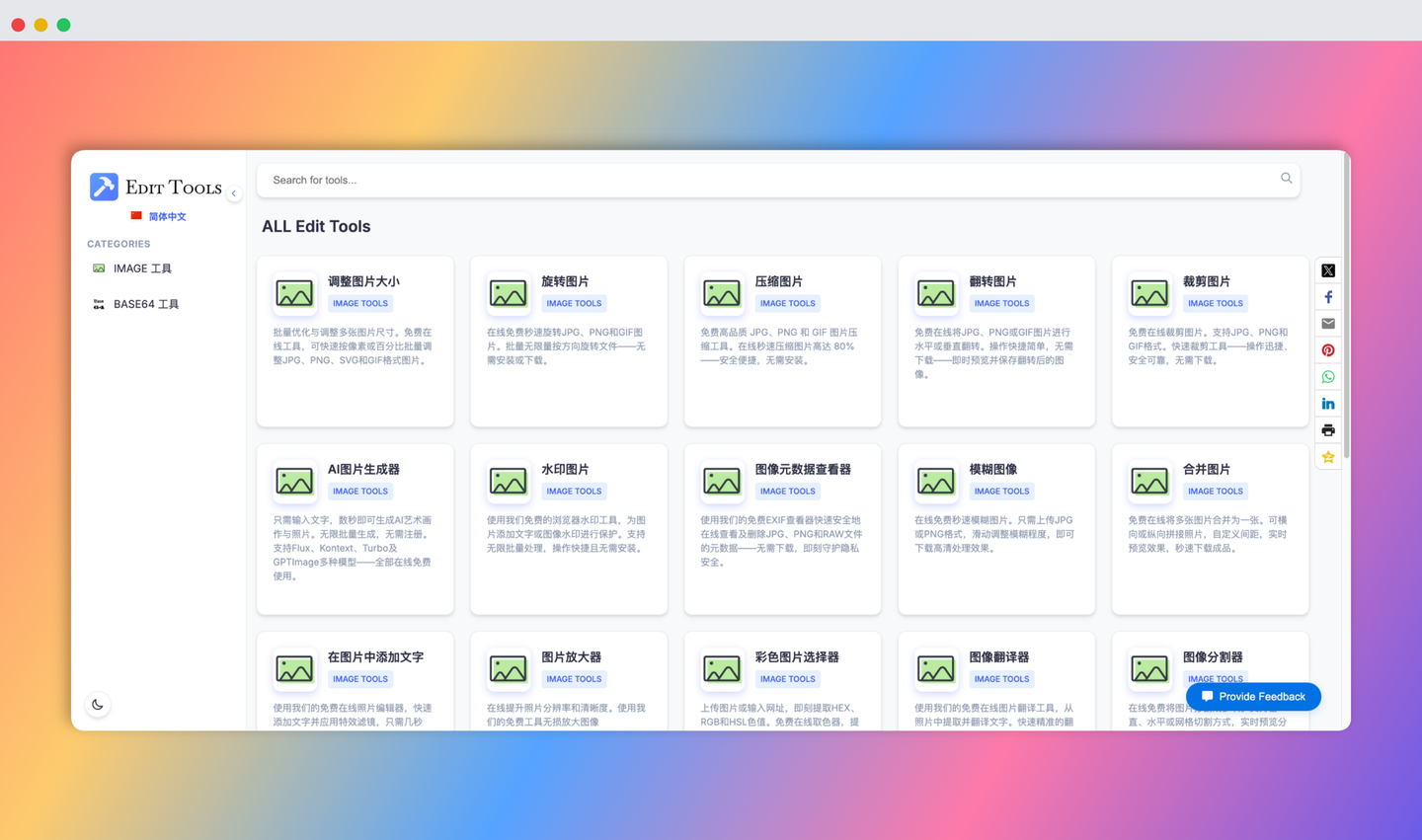Click IMAGE TOOLS tag on 翻转图片 card

click(1001, 303)
